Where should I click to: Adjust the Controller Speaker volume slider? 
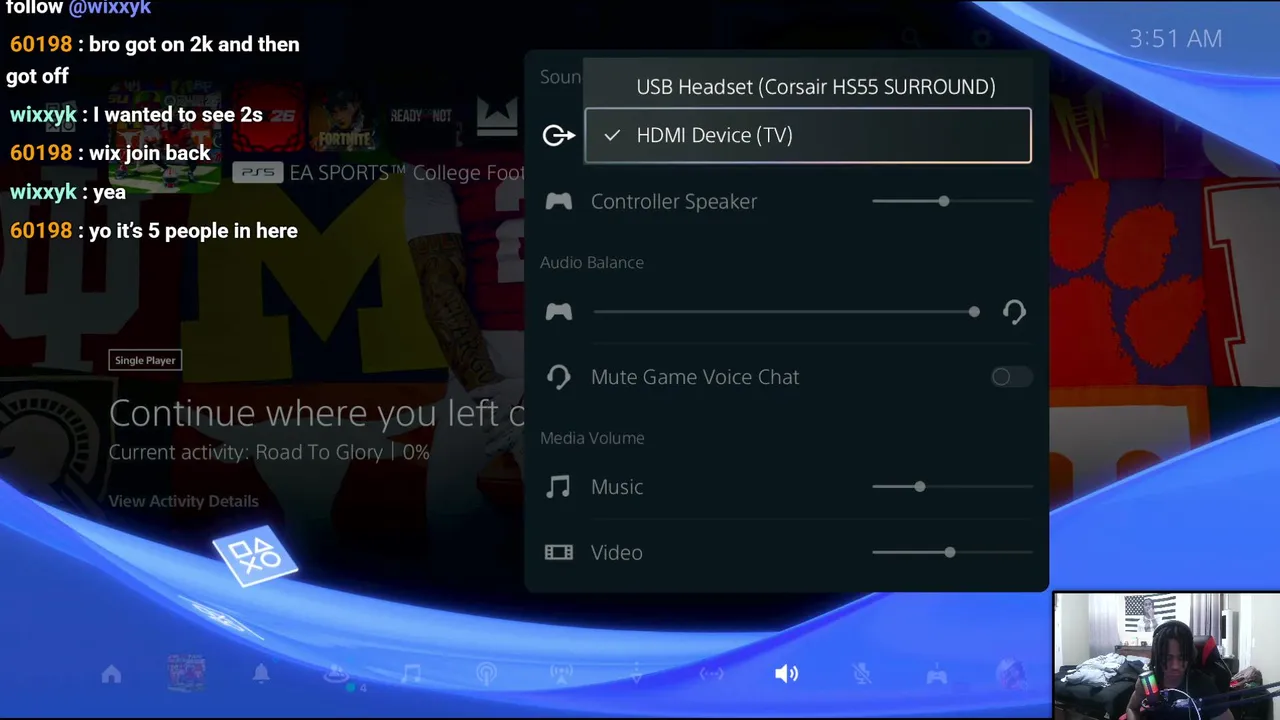pos(952,201)
